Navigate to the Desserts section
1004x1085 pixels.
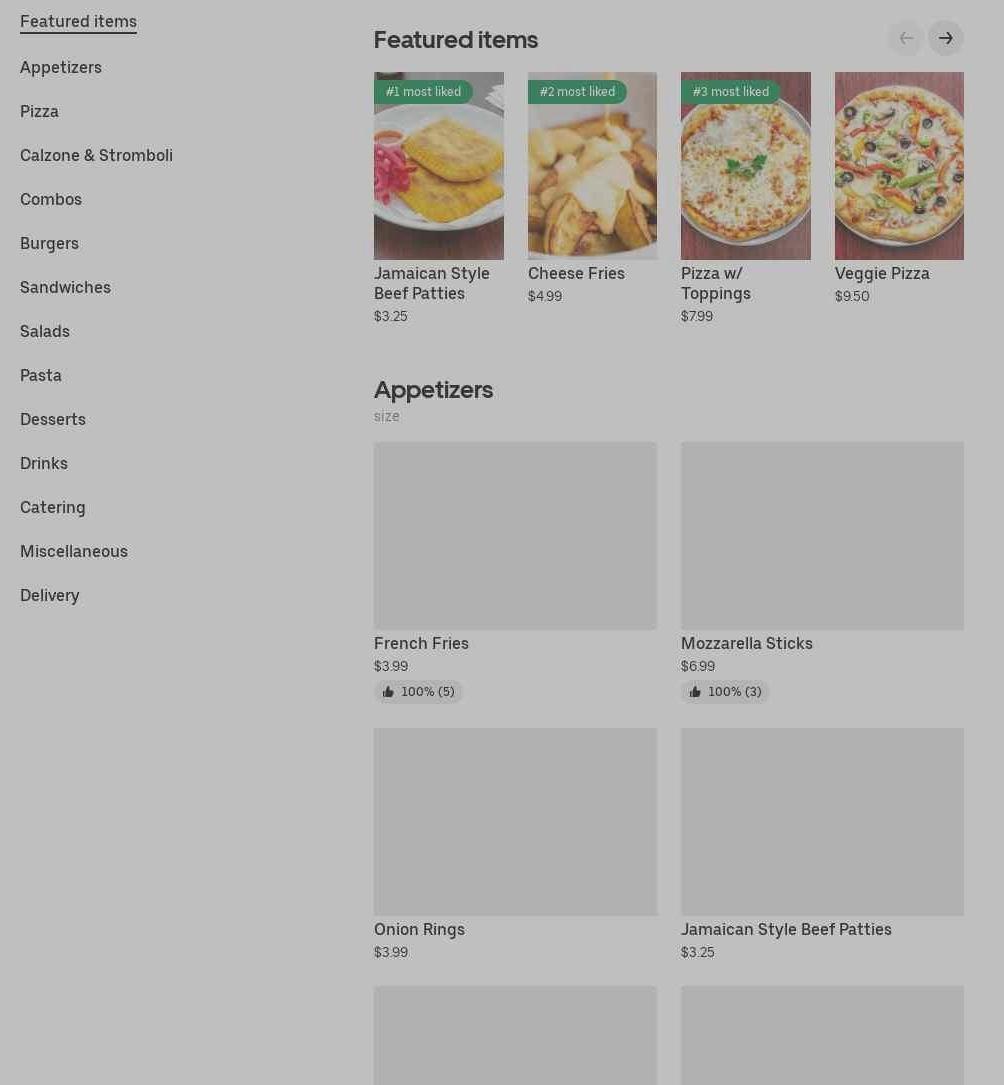(x=53, y=419)
